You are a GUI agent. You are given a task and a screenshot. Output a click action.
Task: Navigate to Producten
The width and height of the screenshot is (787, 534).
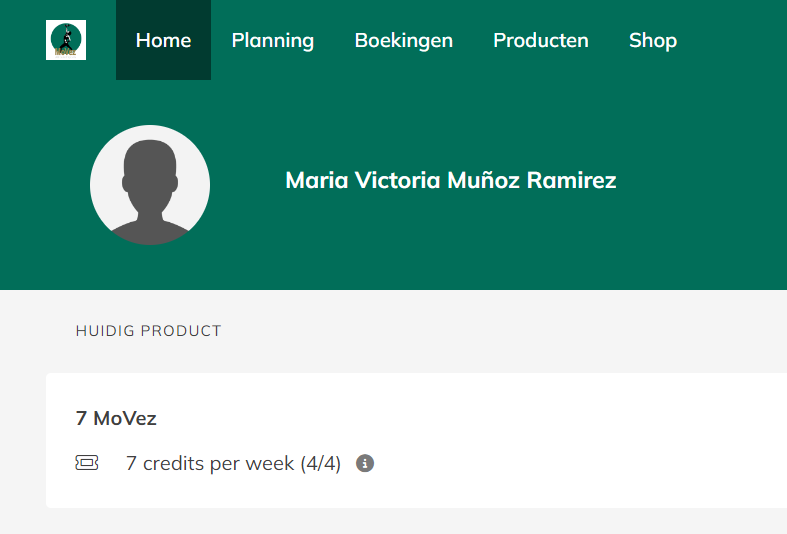click(541, 40)
